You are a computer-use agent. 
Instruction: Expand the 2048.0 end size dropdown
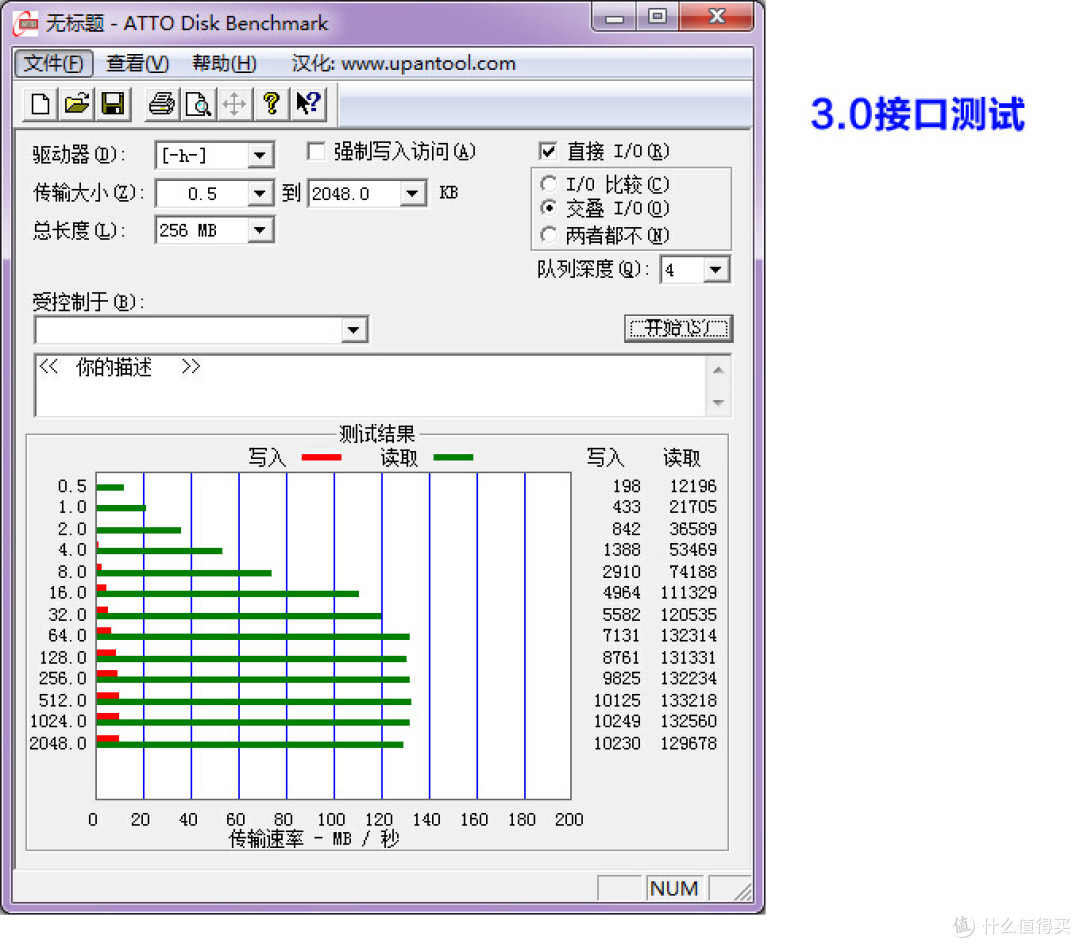click(412, 194)
